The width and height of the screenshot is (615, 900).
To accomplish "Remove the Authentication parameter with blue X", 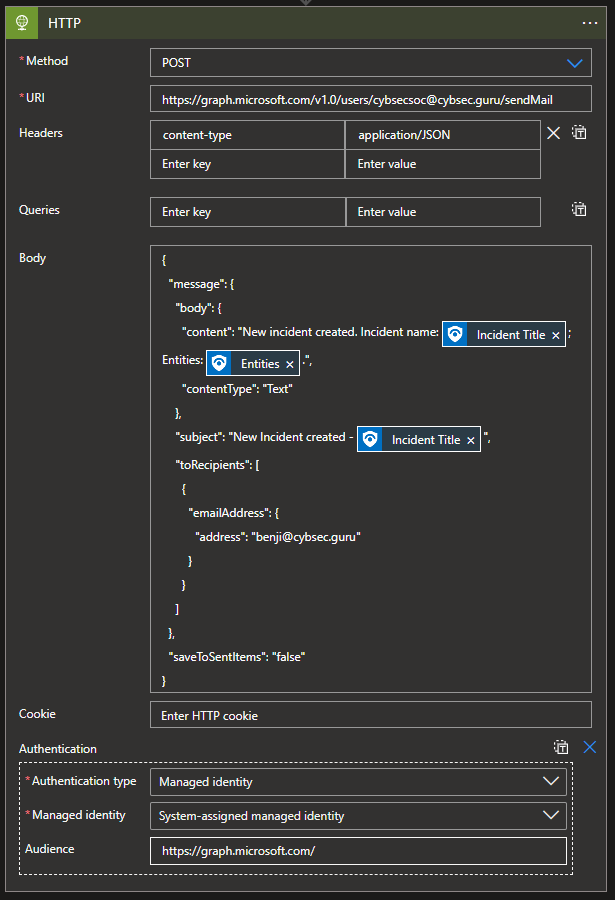I will coord(590,747).
